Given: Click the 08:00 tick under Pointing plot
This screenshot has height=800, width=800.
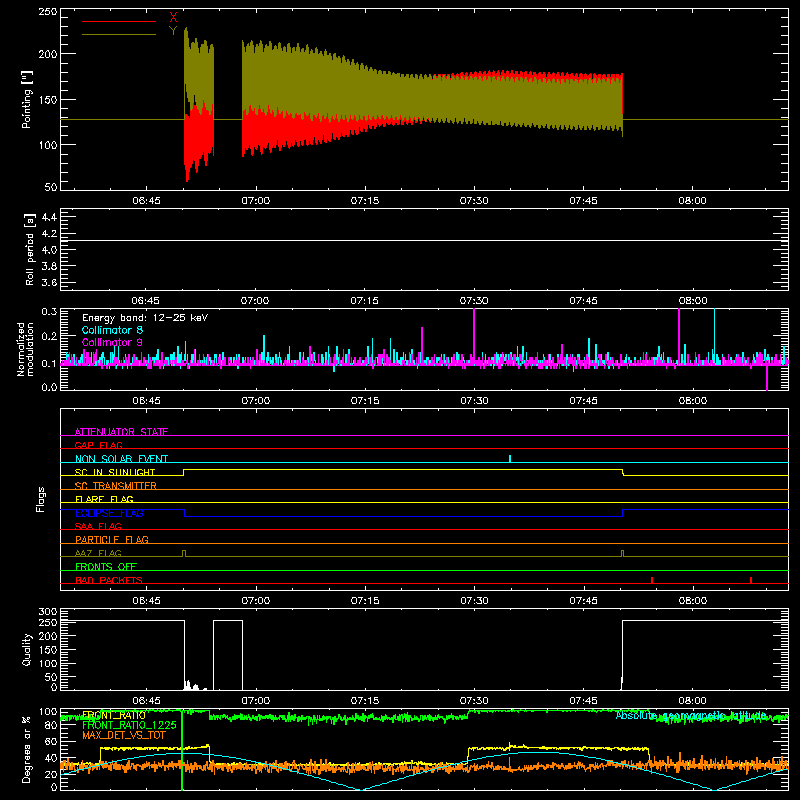Looking at the screenshot, I should 692,200.
